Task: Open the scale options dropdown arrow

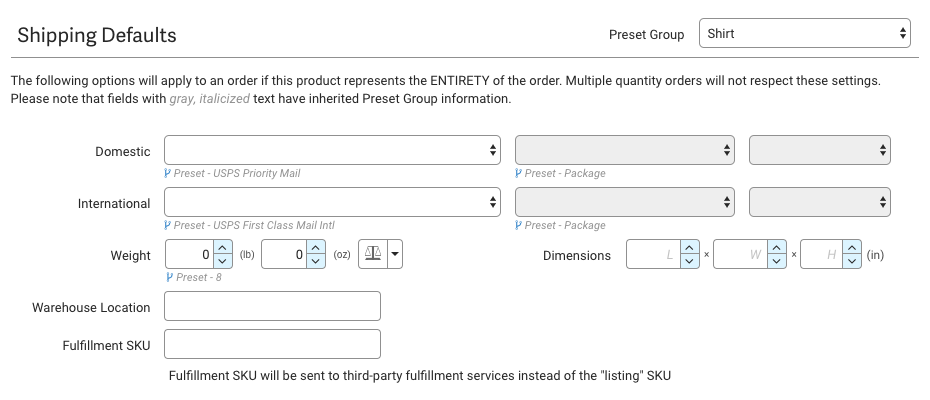Action: [395, 254]
